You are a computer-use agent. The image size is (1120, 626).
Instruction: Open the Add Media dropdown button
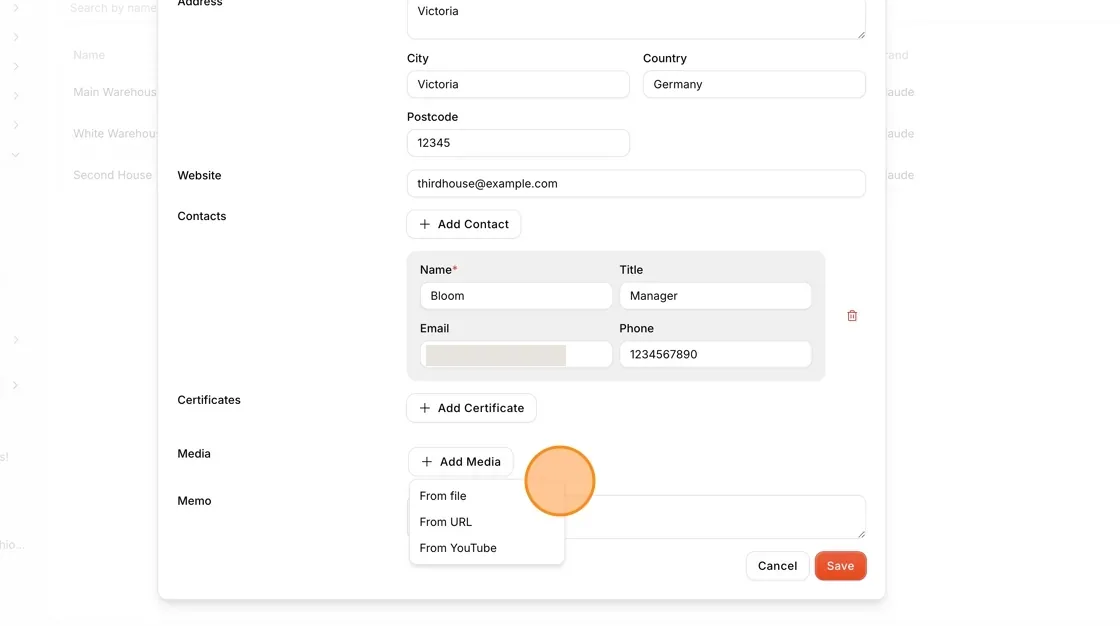[461, 462]
